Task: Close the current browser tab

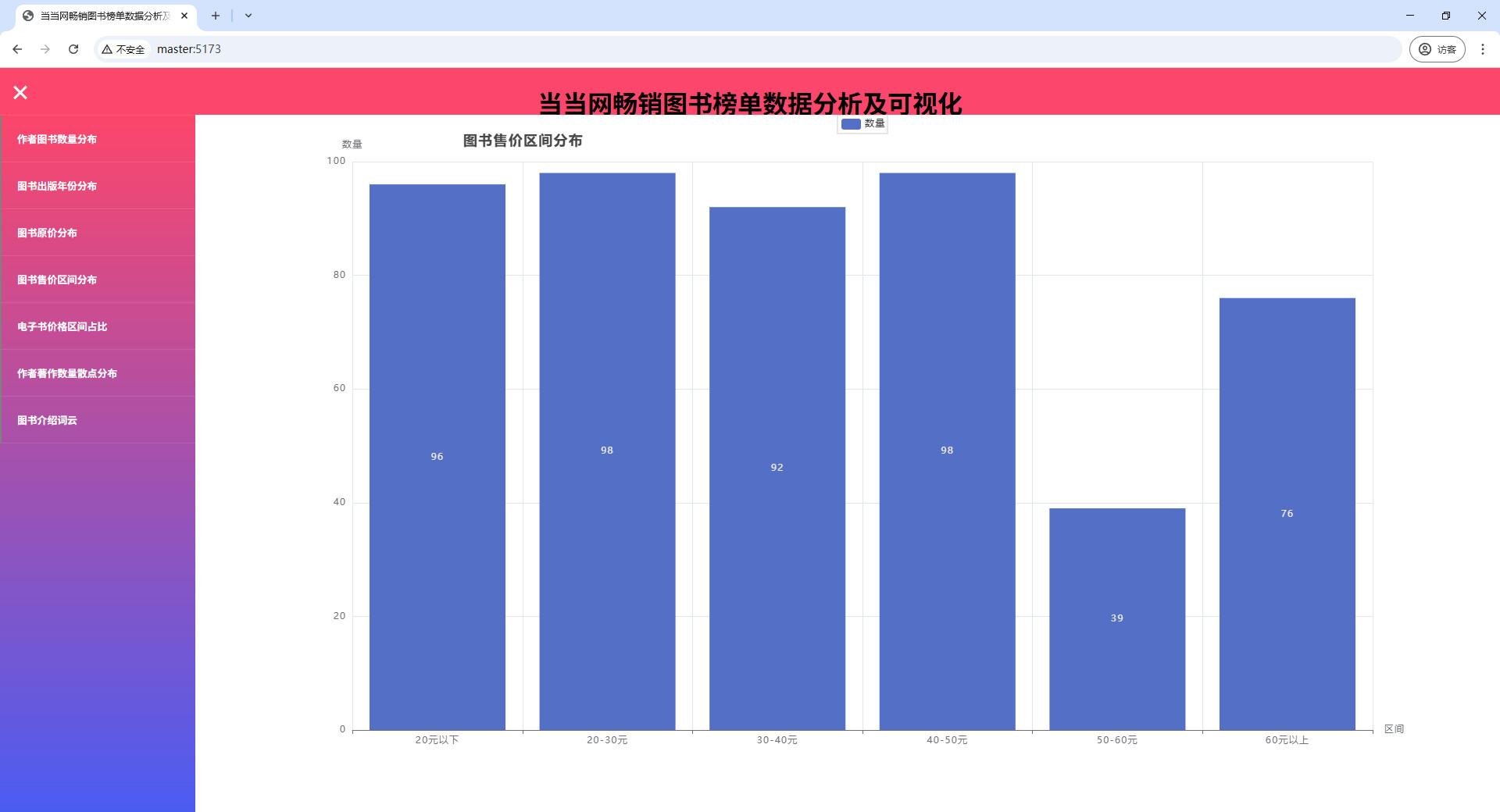Action: pos(184,16)
